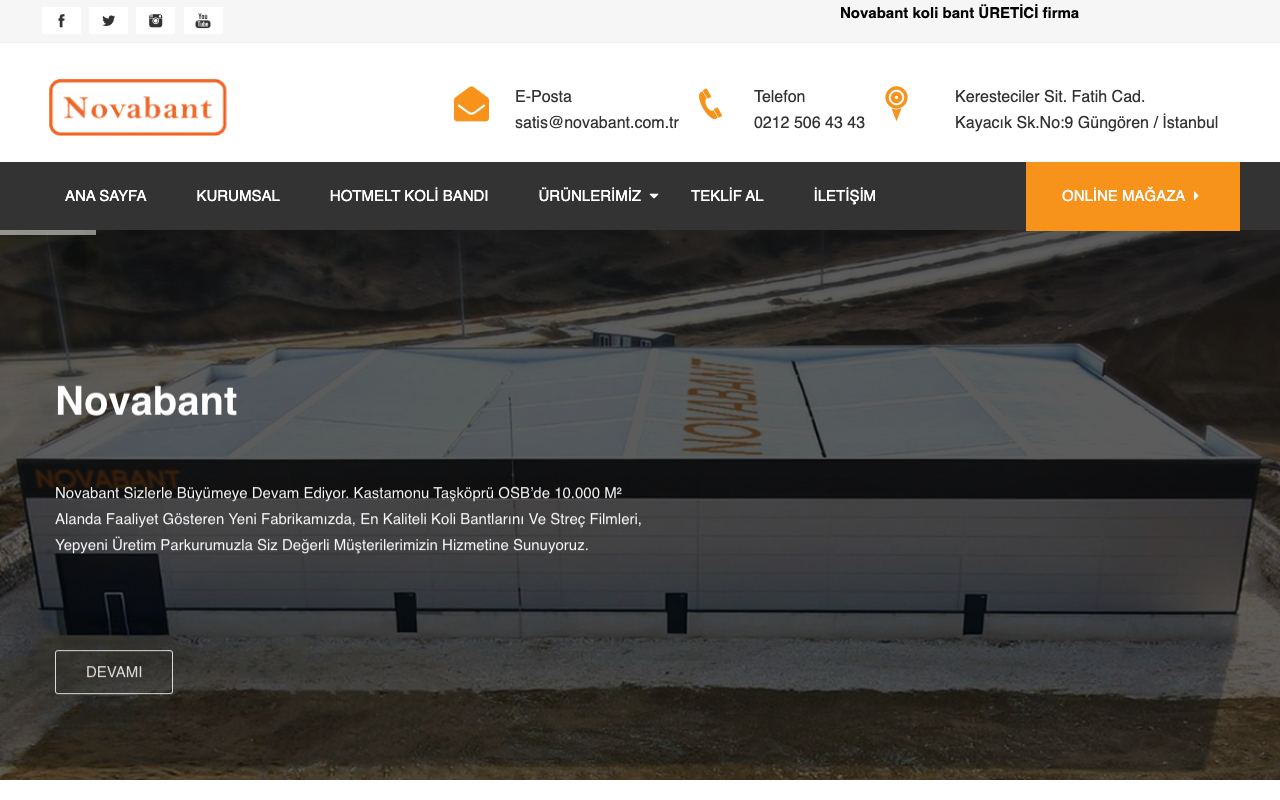
Task: Click the Novabant heading on the banner
Action: click(x=146, y=401)
